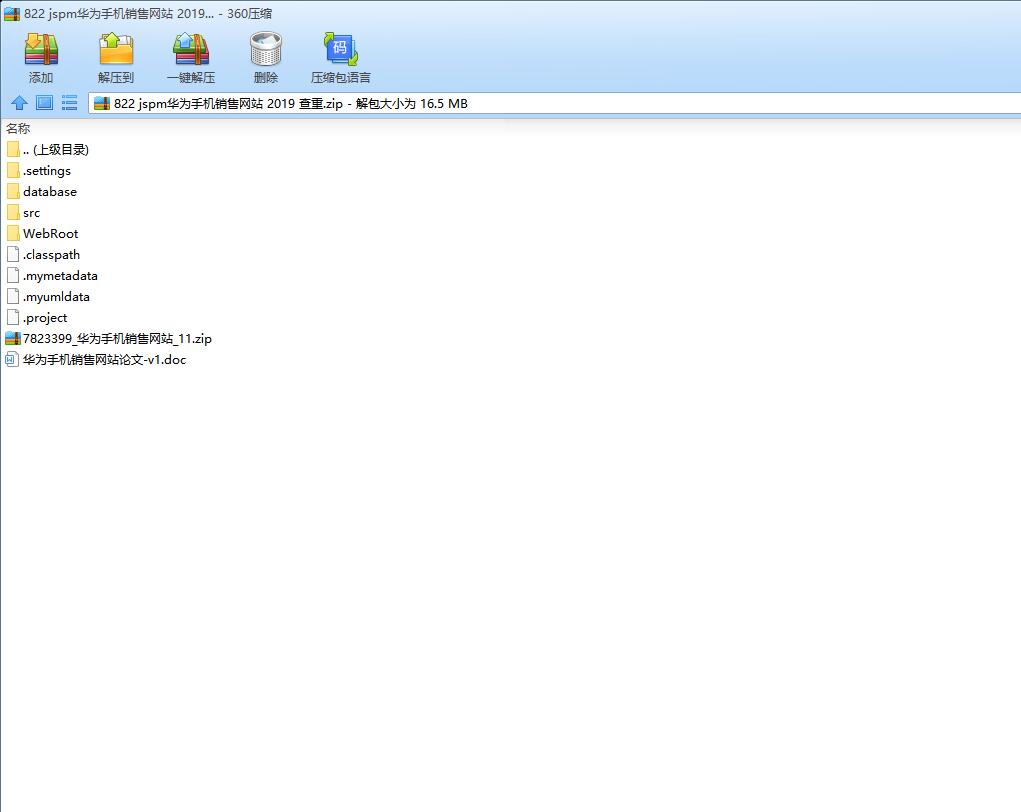Click the 解压到 (Extract to) toolbar icon

point(116,49)
